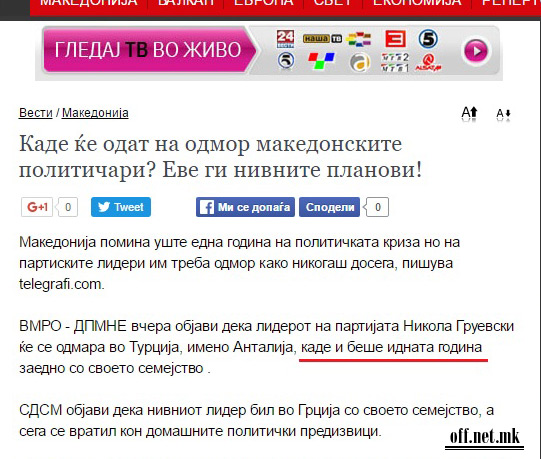
Task: Open the Европа menu item
Action: (264, 3)
